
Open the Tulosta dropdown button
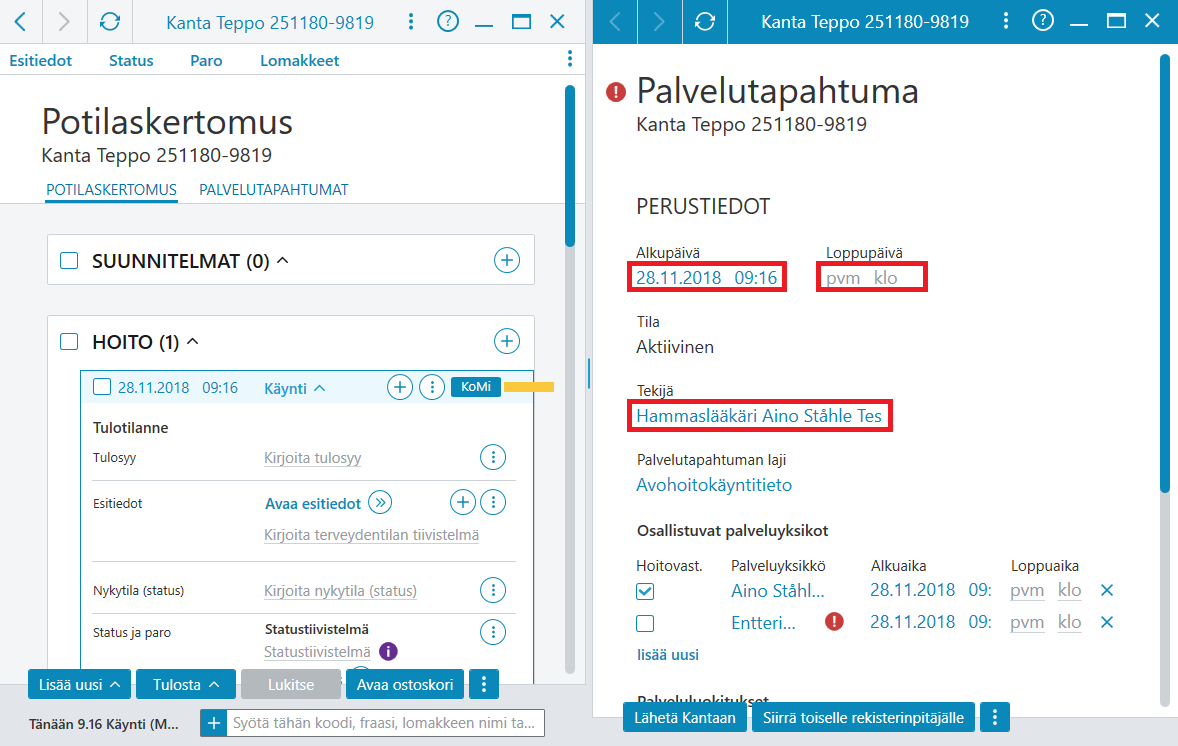[x=186, y=684]
